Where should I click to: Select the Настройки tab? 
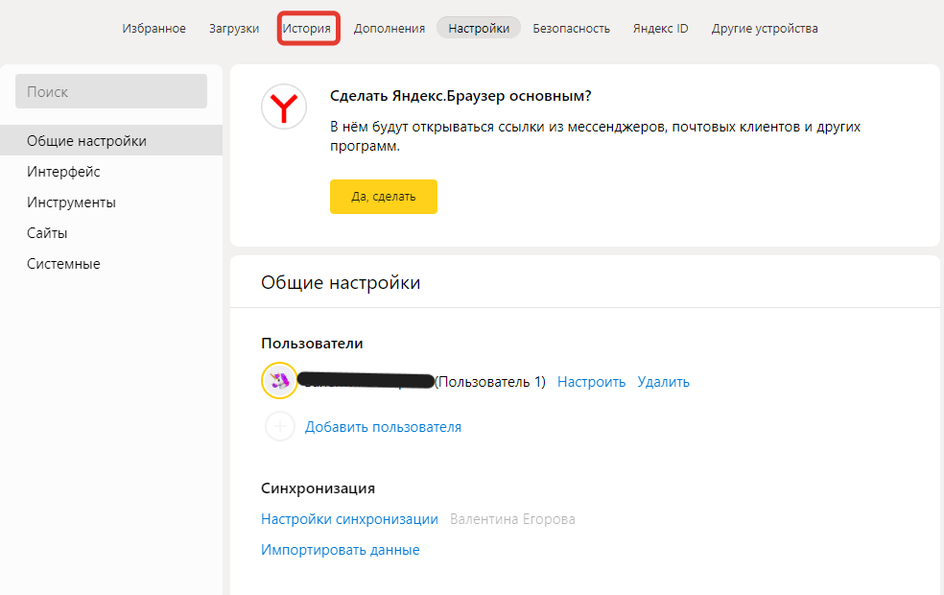click(479, 28)
